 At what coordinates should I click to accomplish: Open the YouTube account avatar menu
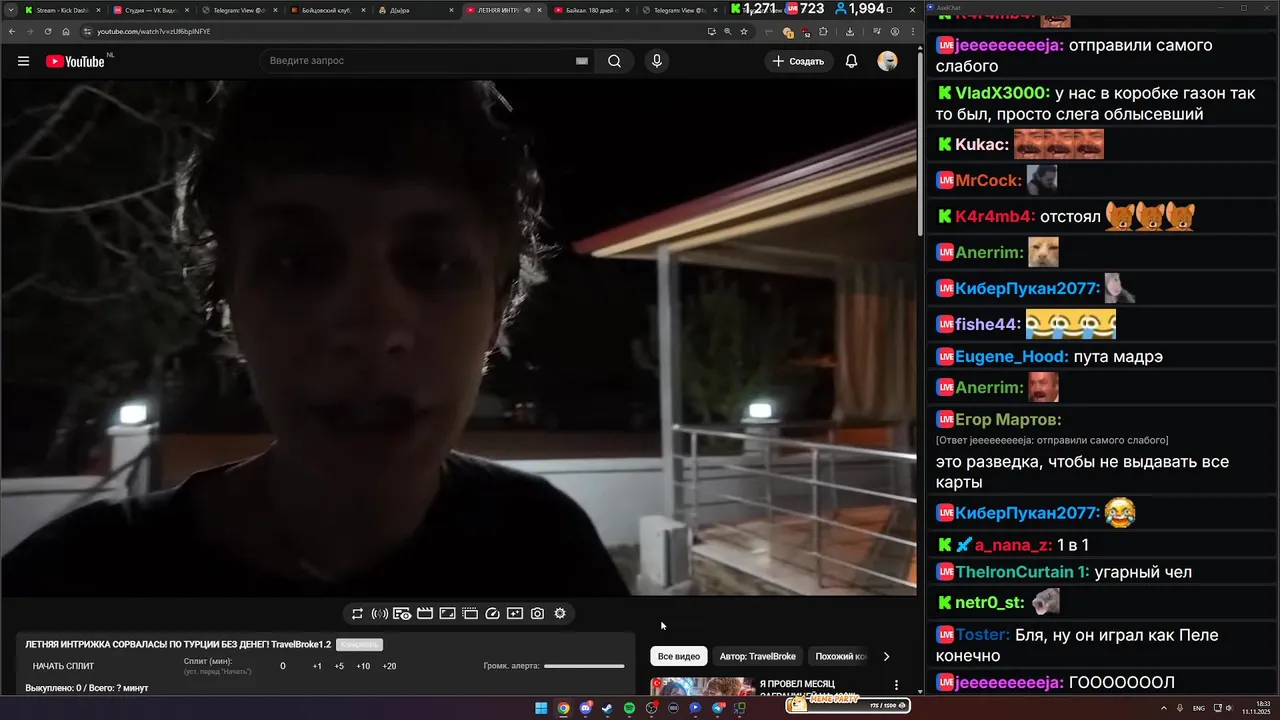tap(887, 61)
